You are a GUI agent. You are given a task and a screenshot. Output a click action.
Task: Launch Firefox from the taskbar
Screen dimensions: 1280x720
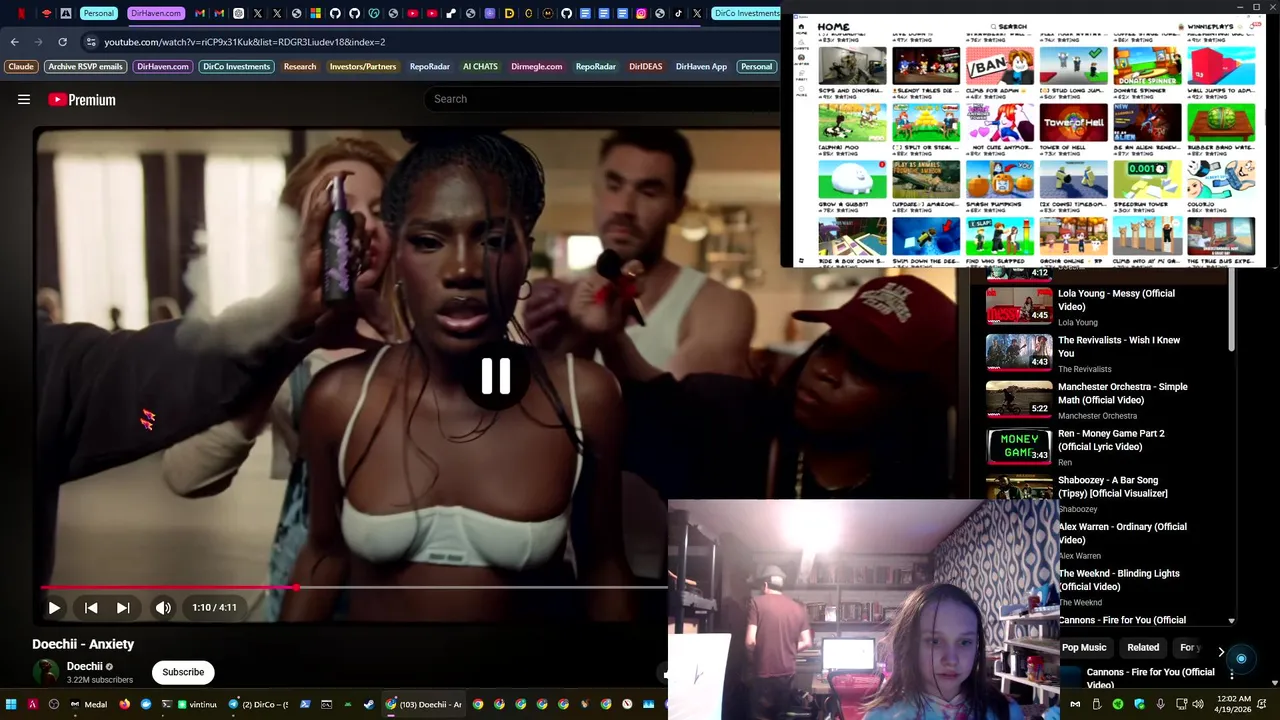[x=124, y=704]
